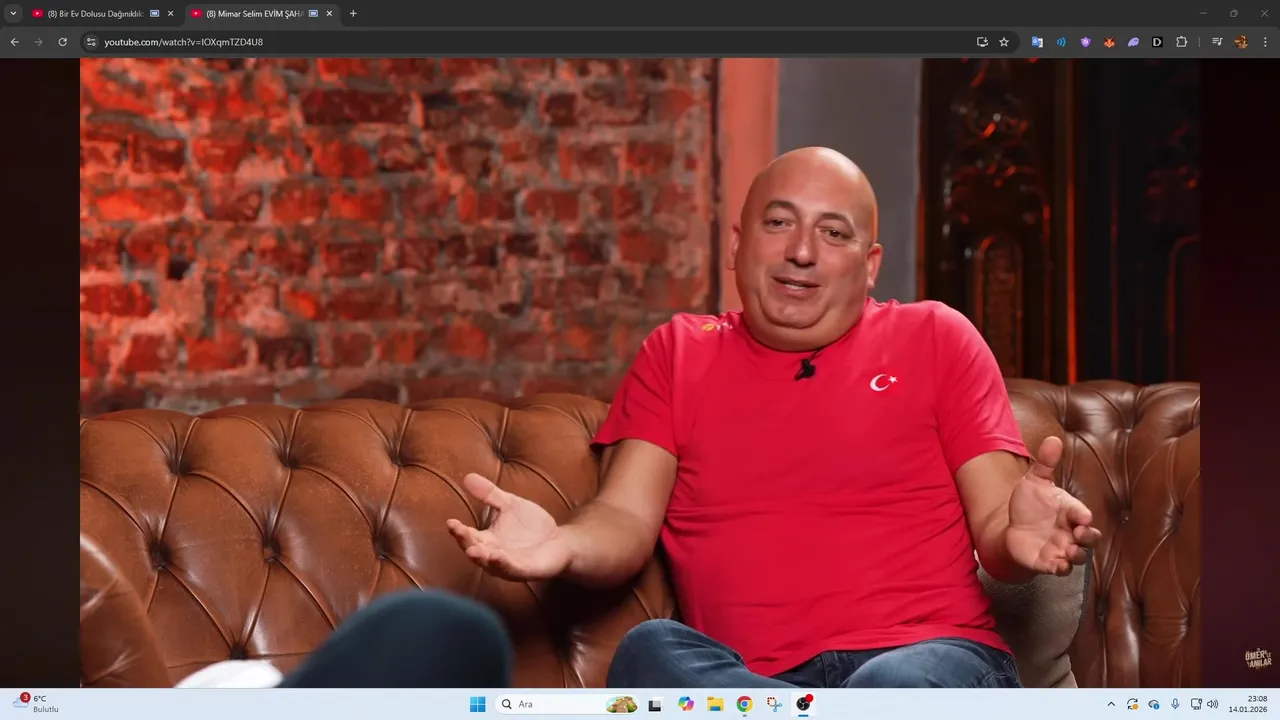View site information for youtube.com
The height and width of the screenshot is (720, 1280).
91,42
